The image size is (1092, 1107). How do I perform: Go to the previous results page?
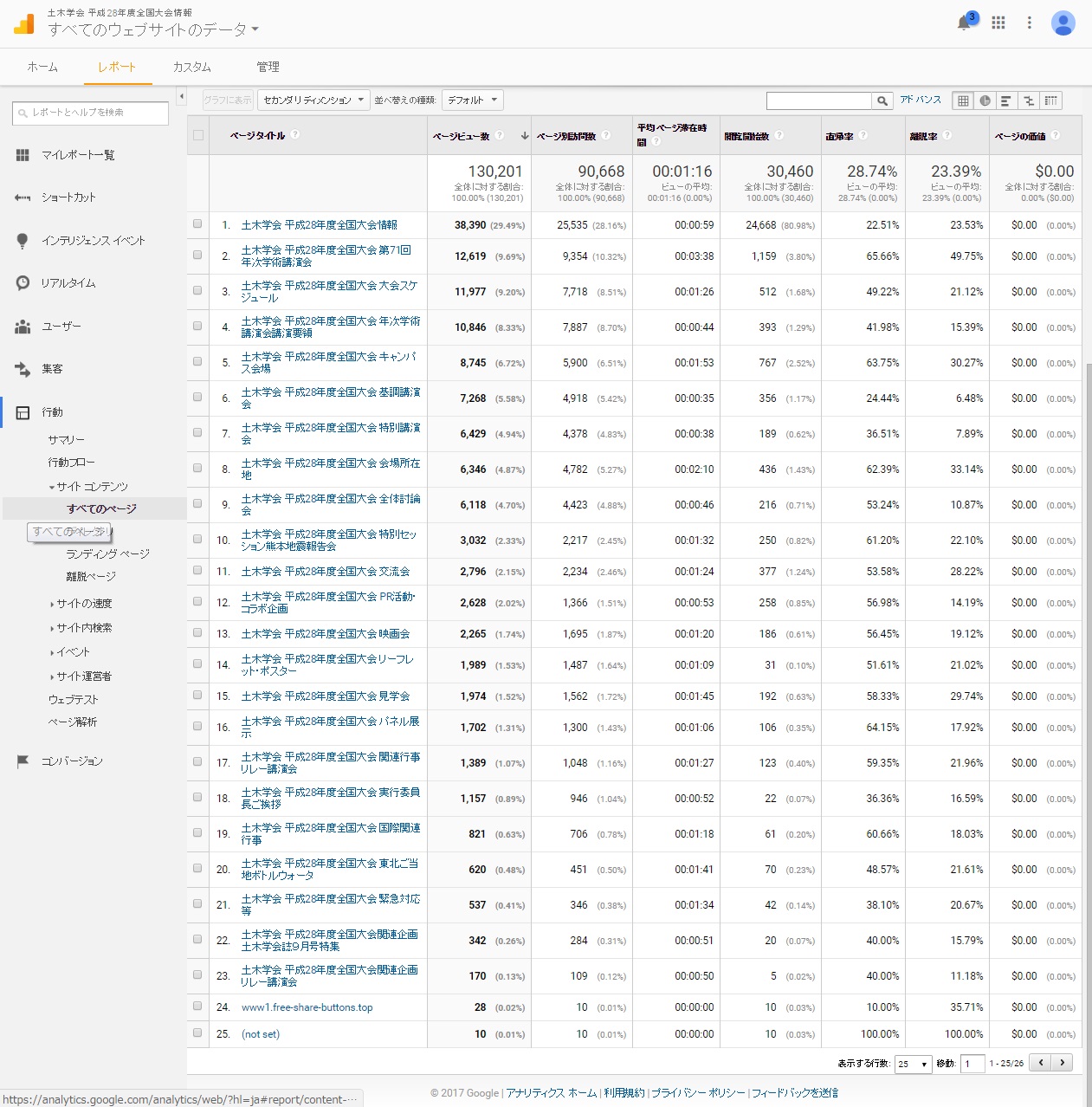pyautogui.click(x=1040, y=1063)
